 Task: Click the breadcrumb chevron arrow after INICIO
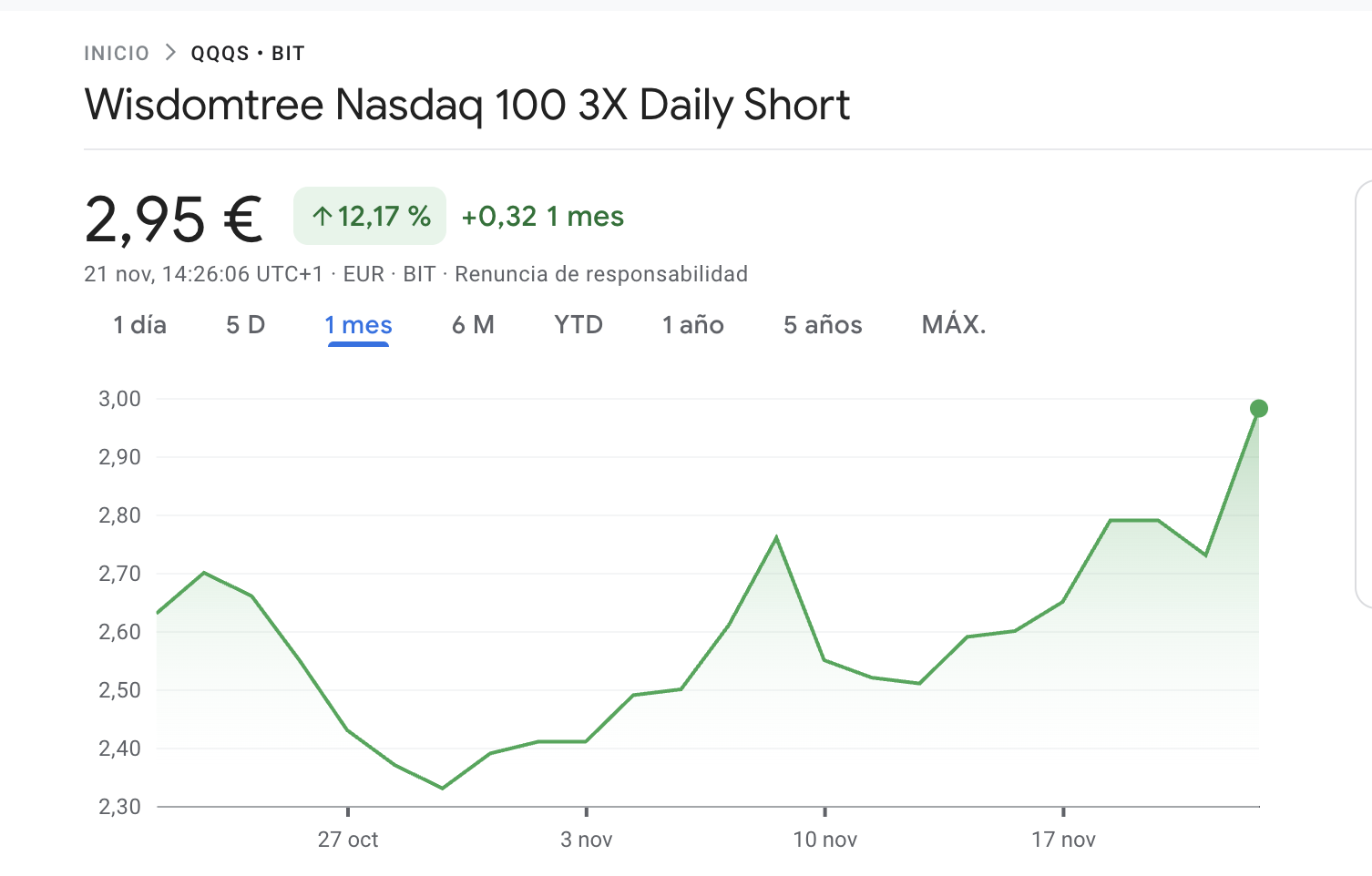(170, 53)
